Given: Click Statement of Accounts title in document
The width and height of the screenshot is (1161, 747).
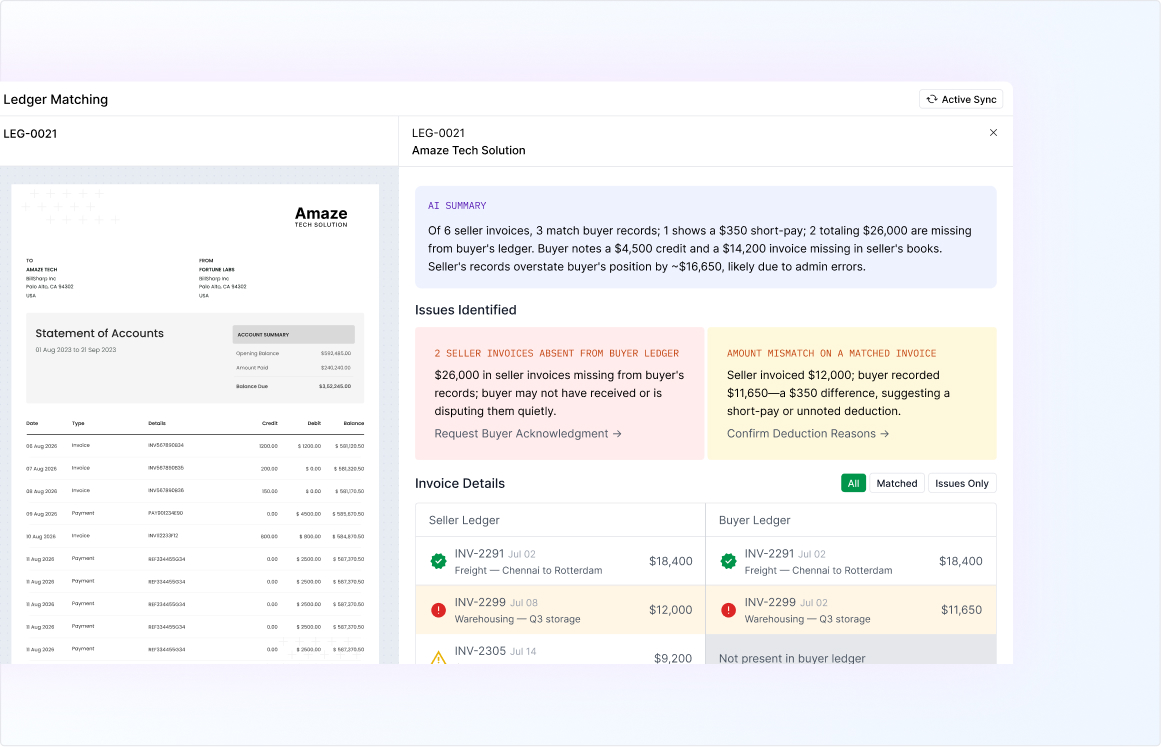Looking at the screenshot, I should click(99, 333).
